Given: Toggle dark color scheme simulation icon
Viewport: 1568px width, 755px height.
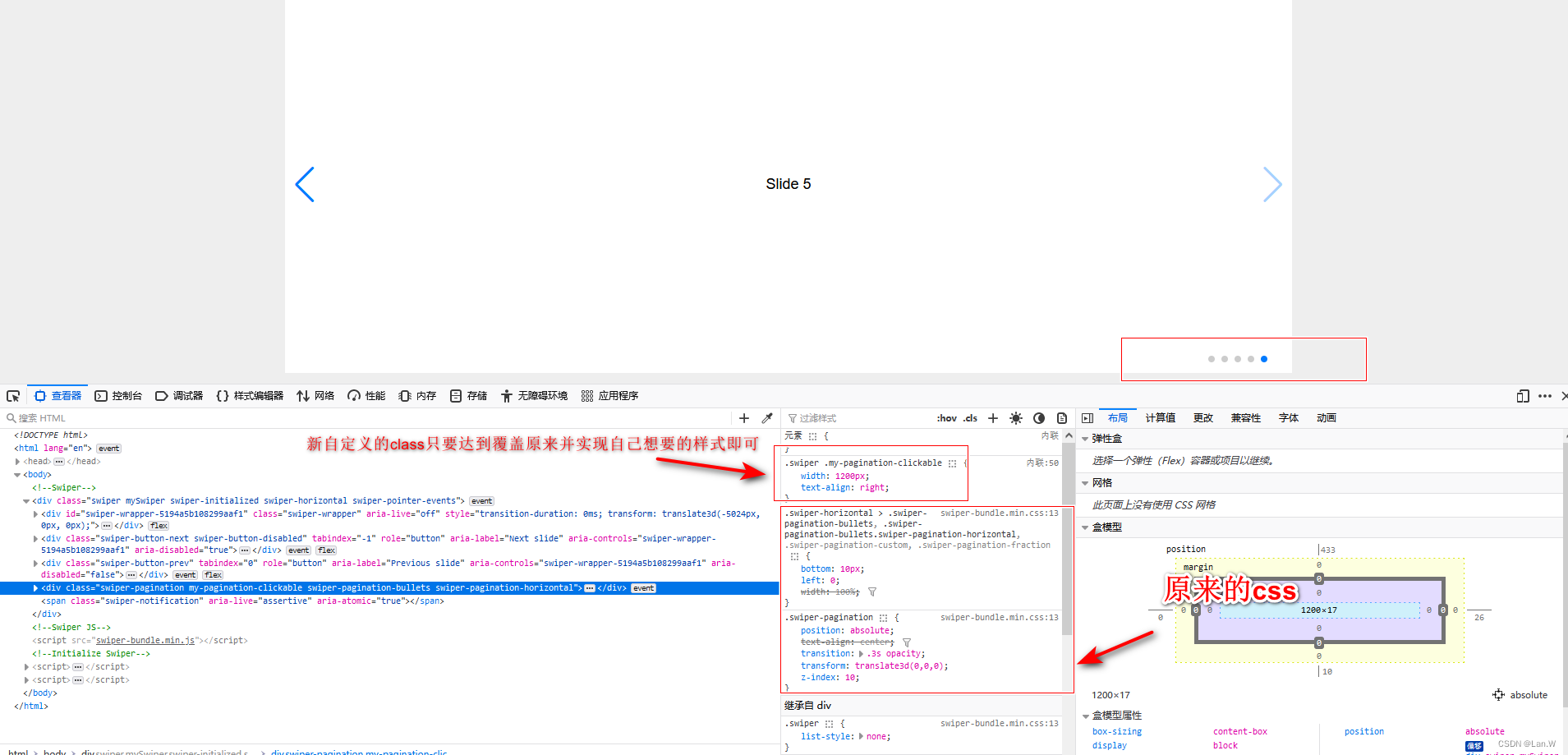Looking at the screenshot, I should click(x=1038, y=417).
